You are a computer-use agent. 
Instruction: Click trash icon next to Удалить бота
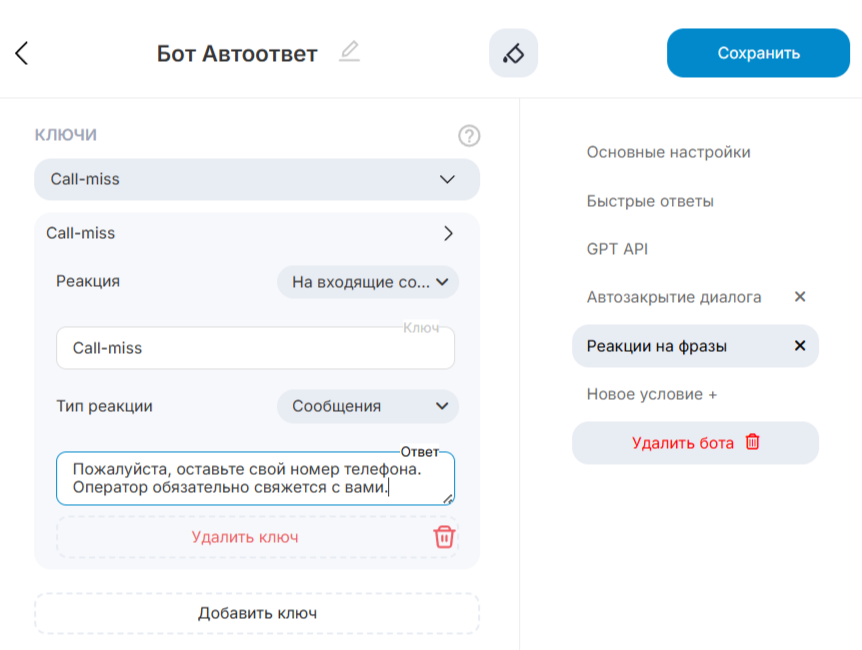[753, 442]
